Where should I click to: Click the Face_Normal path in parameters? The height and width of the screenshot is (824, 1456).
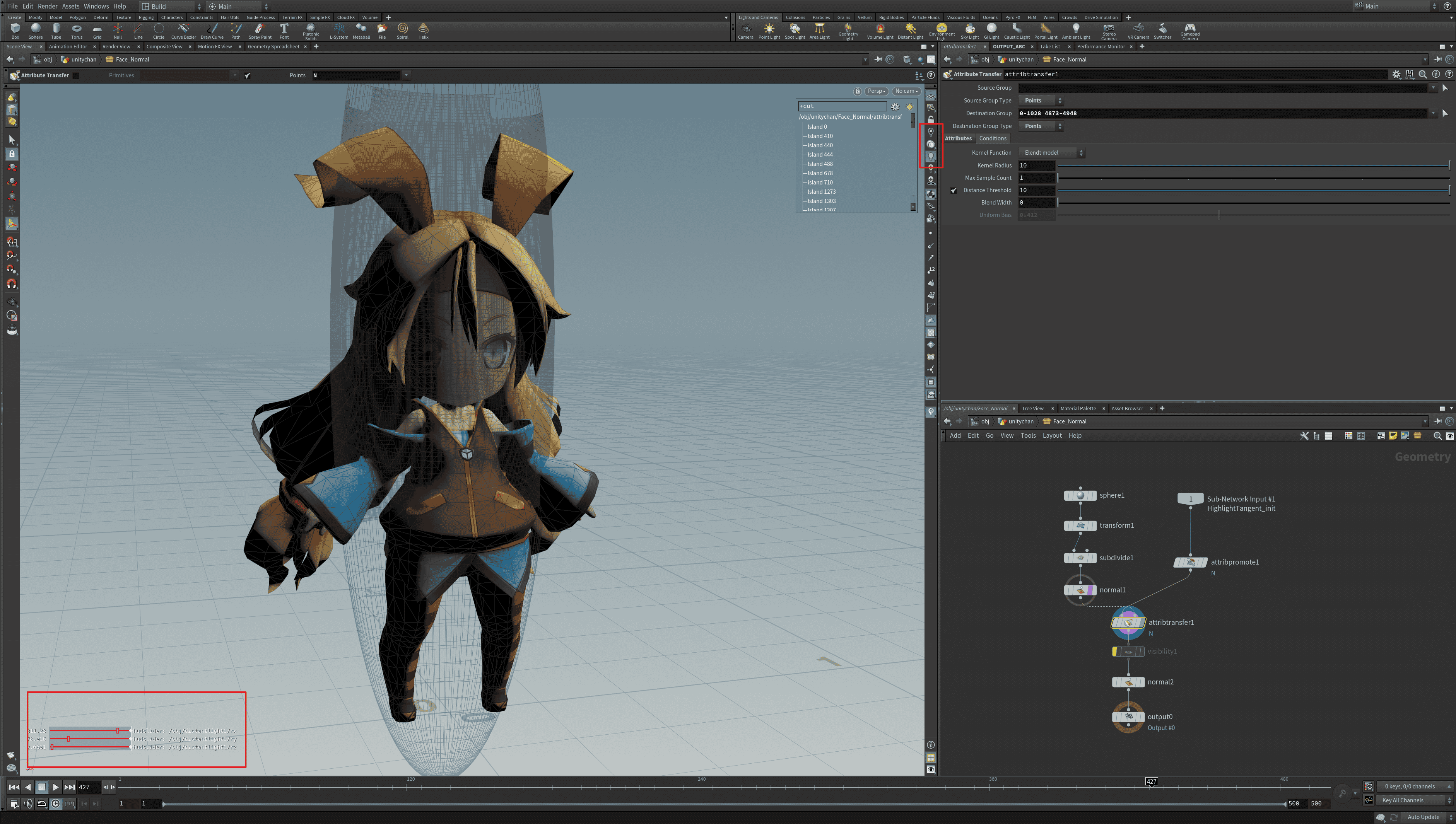[x=1064, y=60]
